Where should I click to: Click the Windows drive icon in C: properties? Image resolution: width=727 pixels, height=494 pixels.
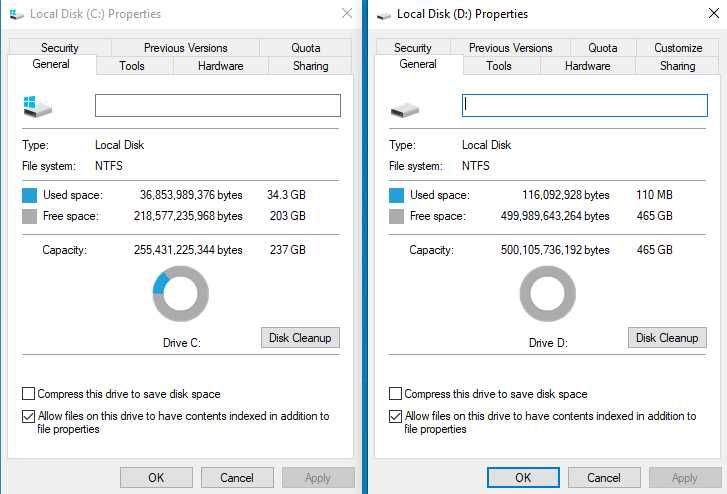point(37,106)
